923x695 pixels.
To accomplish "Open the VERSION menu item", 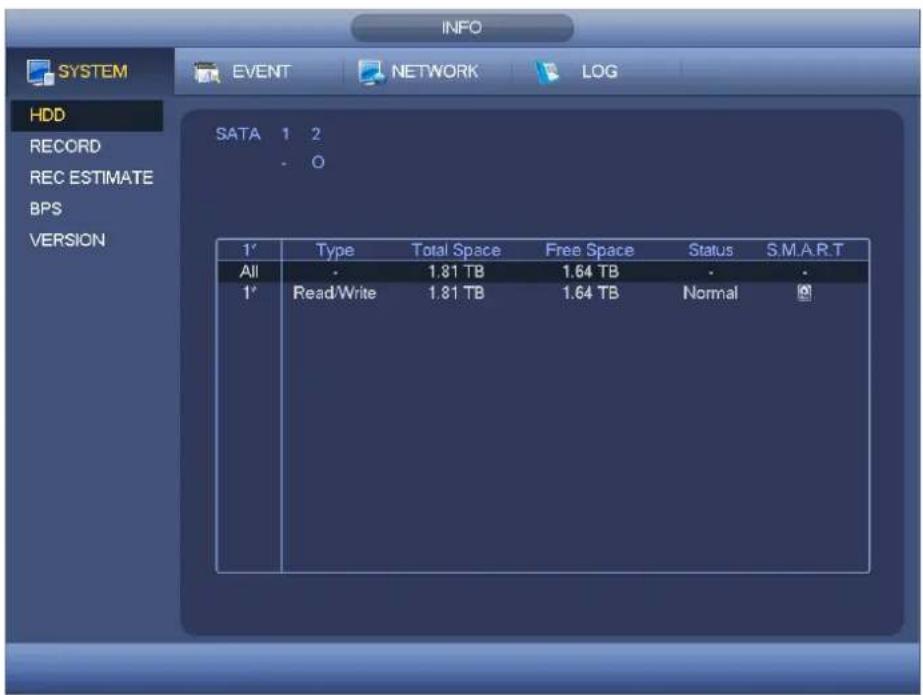I will (68, 240).
